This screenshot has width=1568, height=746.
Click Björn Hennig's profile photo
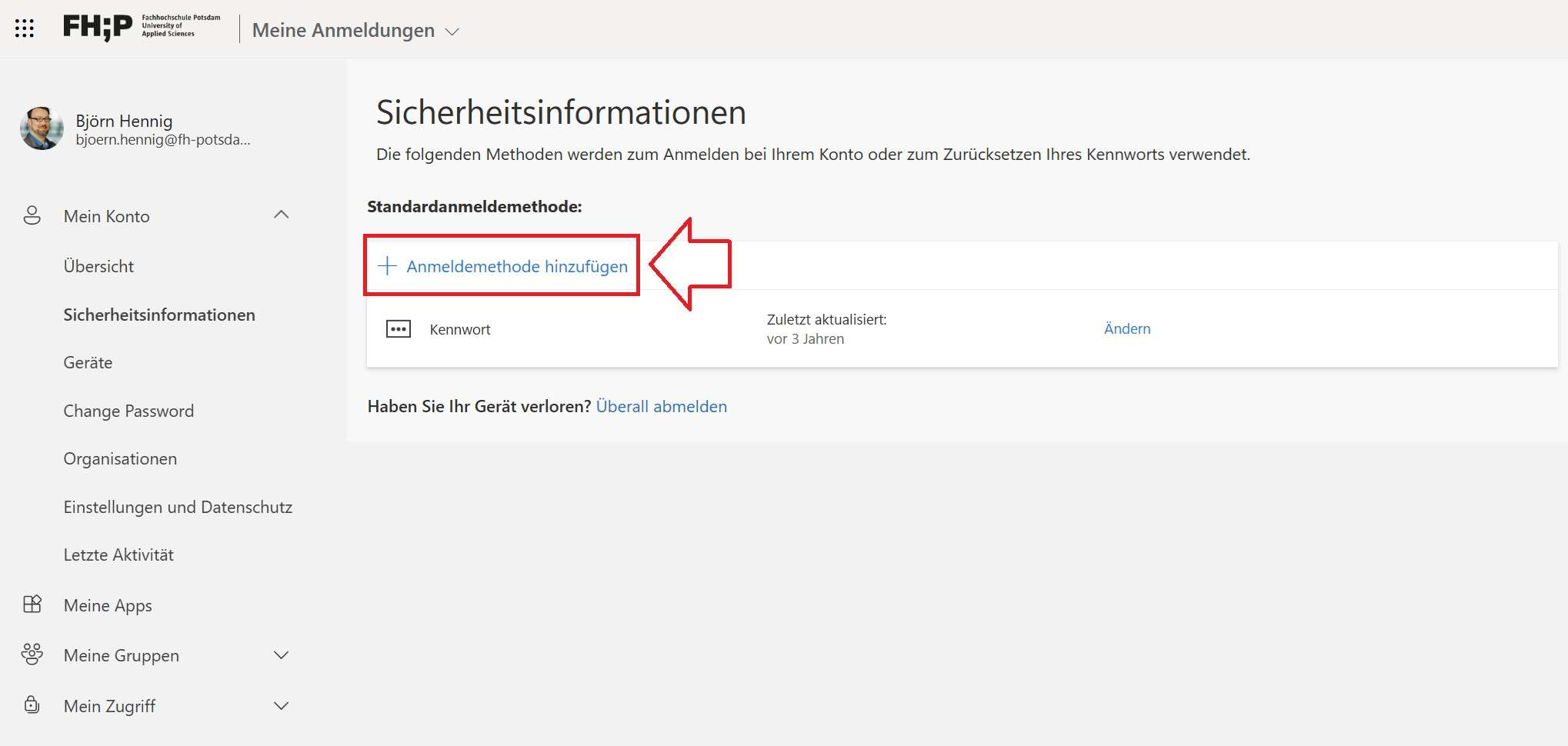(42, 128)
